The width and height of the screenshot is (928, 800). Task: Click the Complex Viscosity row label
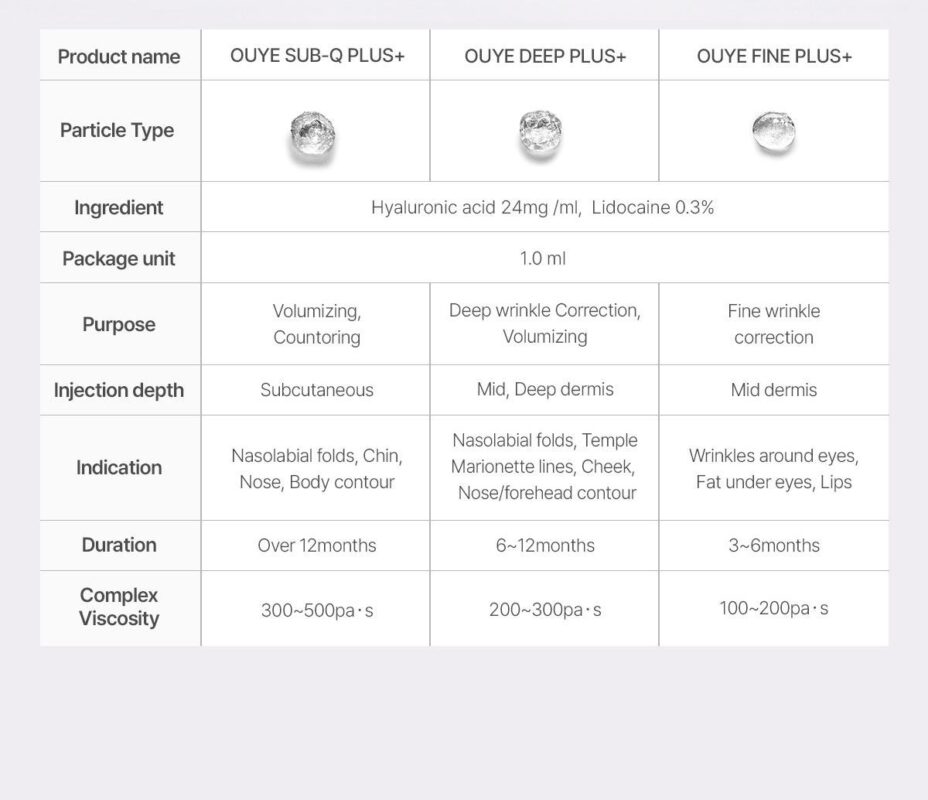(119, 607)
